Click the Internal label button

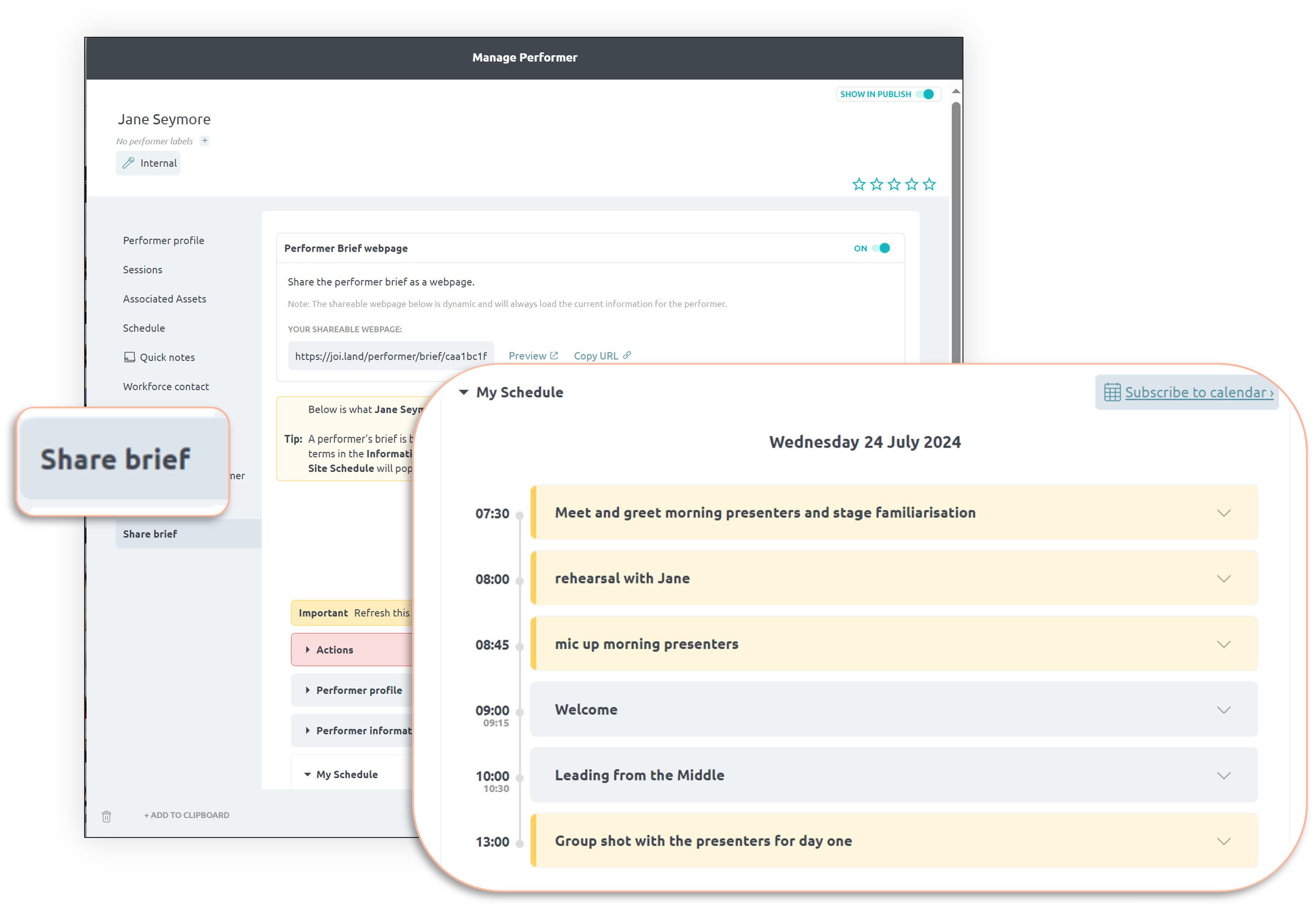pos(148,163)
